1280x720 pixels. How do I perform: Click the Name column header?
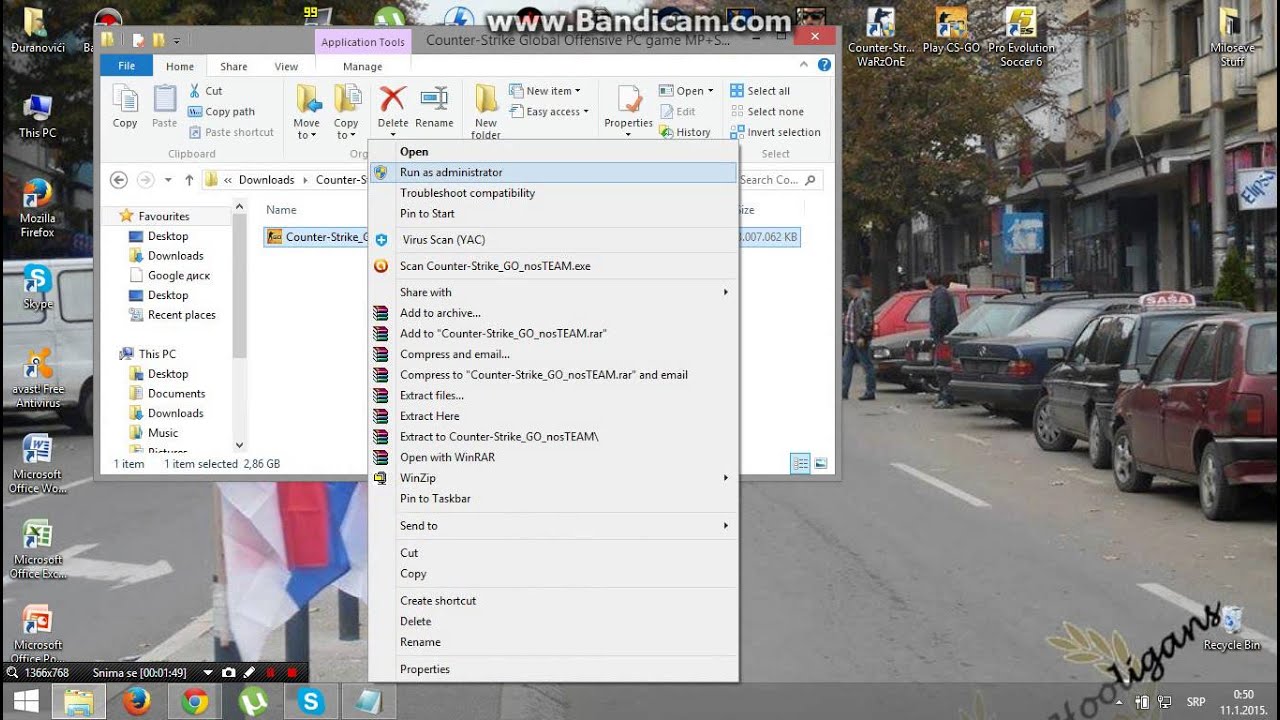(x=281, y=210)
